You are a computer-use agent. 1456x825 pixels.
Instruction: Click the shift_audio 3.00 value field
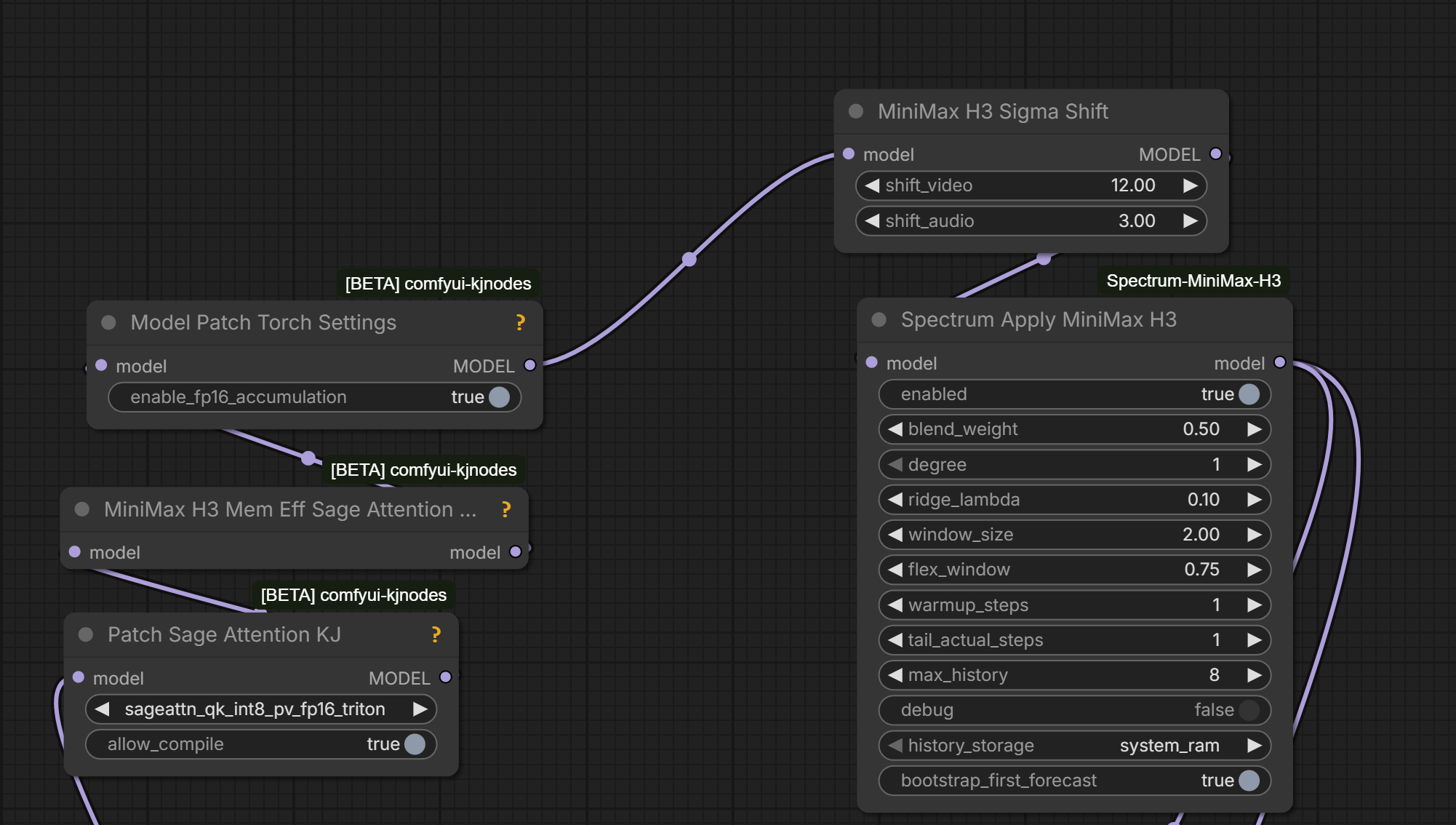[1031, 221]
